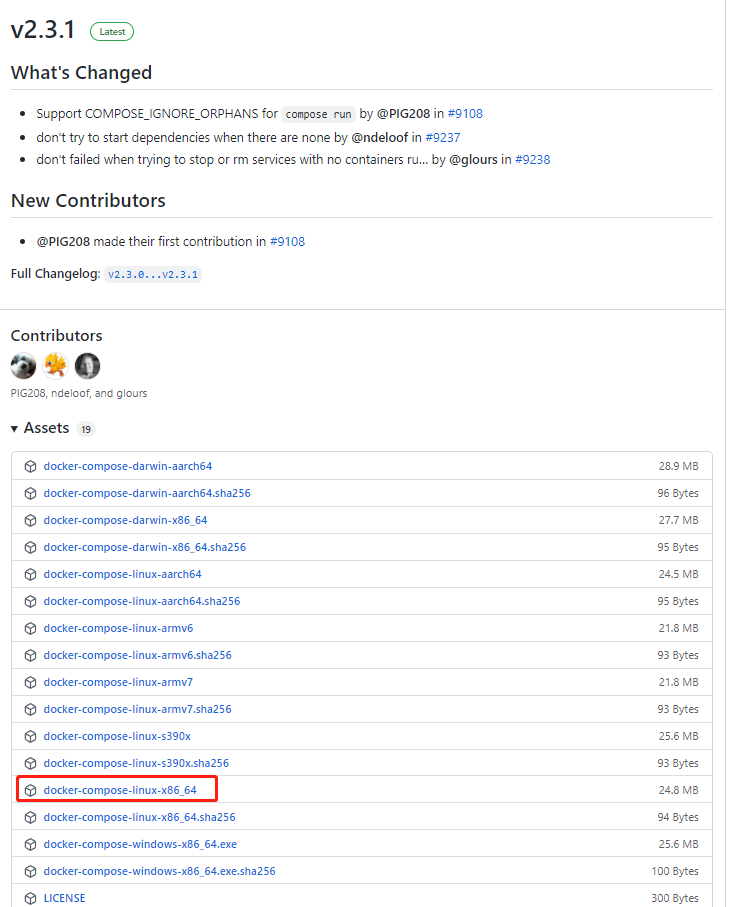Open @PIG208 mention under New Contributors
This screenshot has width=735, height=907.
(63, 242)
